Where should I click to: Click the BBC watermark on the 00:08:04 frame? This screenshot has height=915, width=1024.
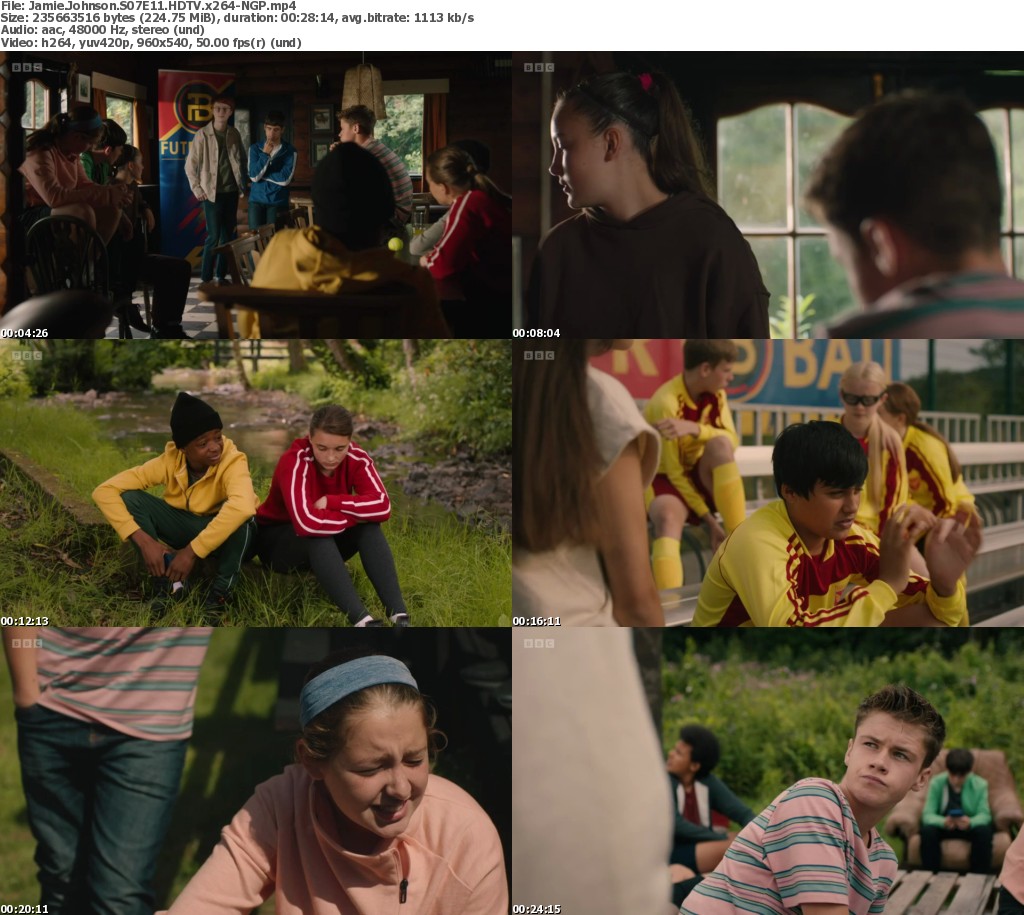(539, 67)
